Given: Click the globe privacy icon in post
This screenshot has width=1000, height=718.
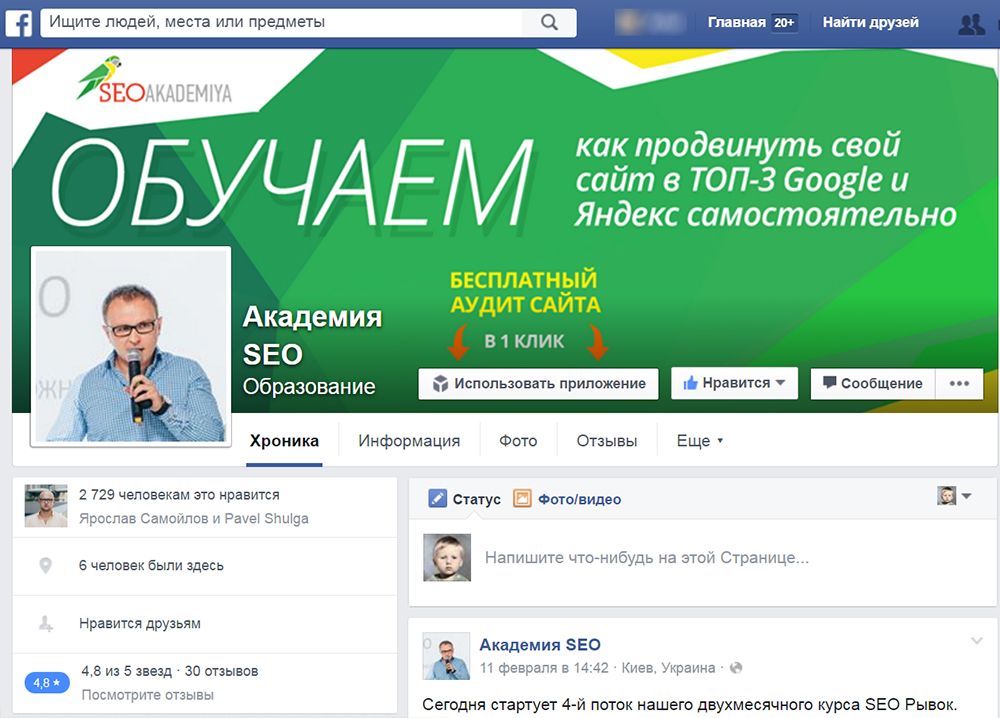Looking at the screenshot, I should point(737,668).
